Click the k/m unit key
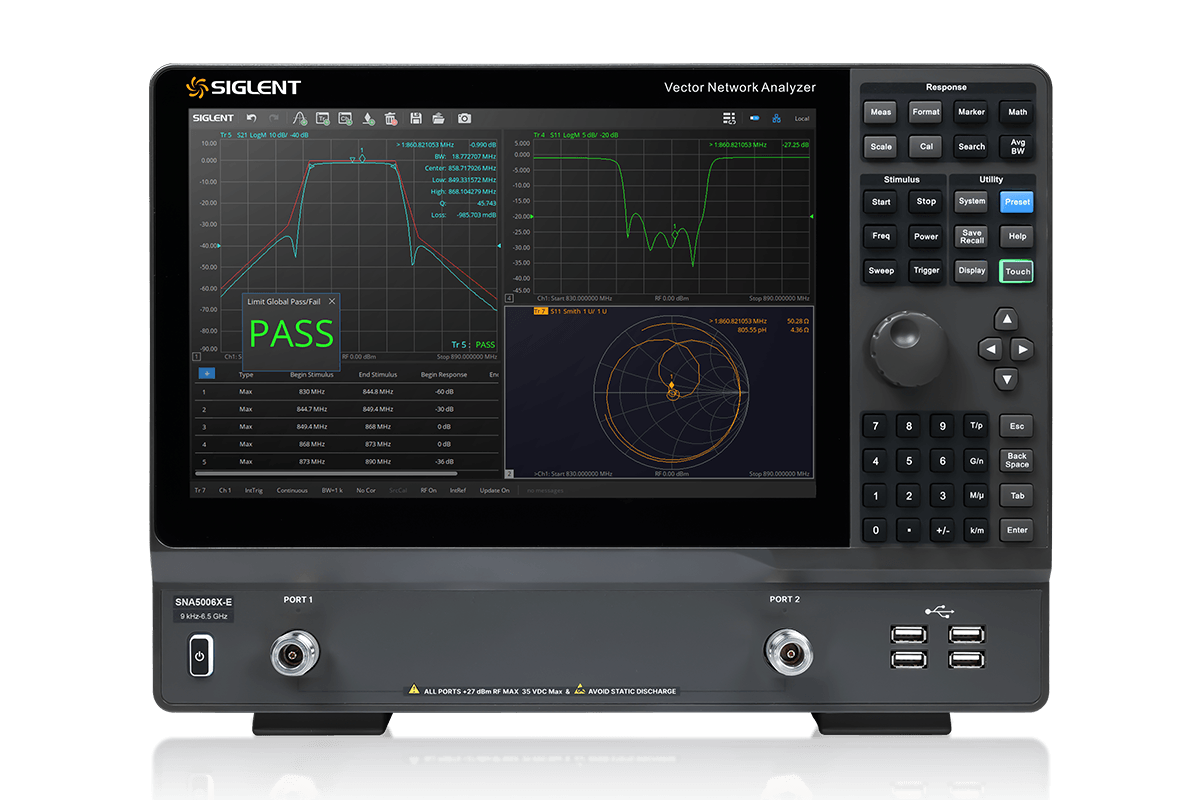Screen dimensions: 1200x800 click(976, 530)
